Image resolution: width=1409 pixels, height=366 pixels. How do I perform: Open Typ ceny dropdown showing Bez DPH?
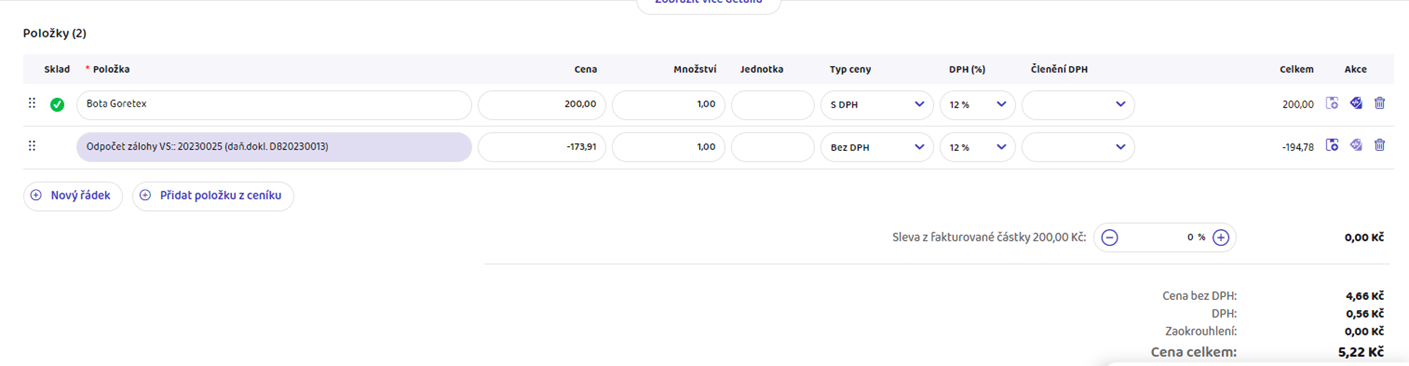coord(876,147)
